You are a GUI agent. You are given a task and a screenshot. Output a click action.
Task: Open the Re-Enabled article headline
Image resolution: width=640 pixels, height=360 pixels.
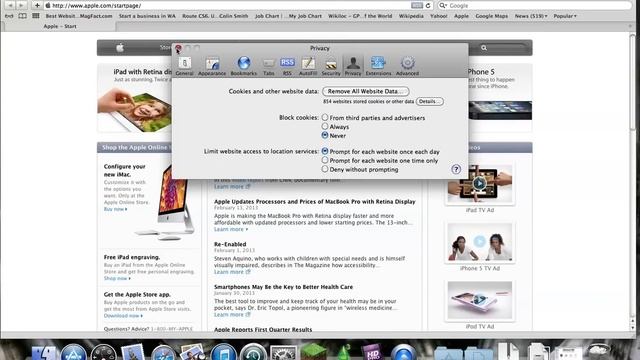[x=230, y=244]
